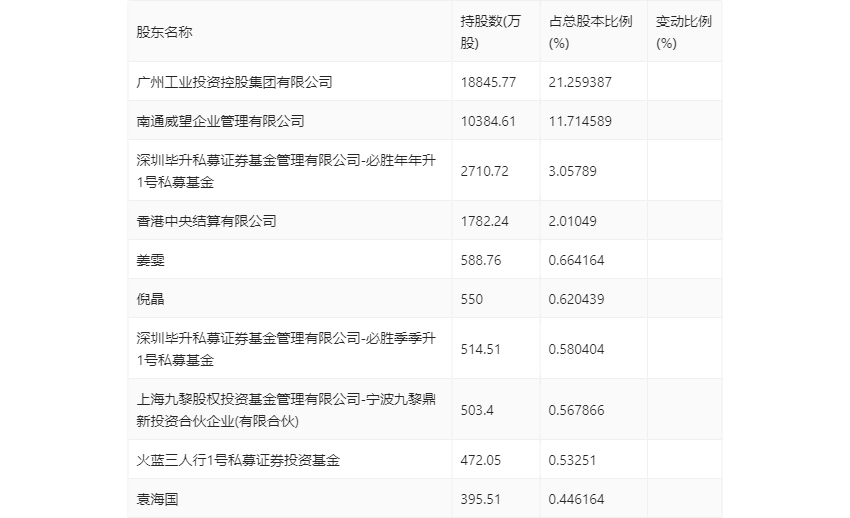
Task: Select the 11.714589 percentage value
Action: 580,121
